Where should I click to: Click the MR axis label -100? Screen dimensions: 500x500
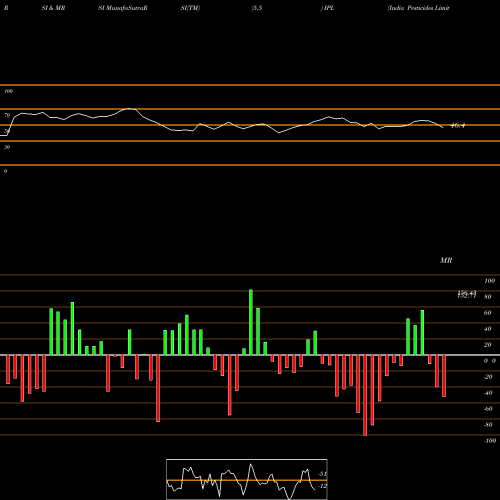pos(490,441)
